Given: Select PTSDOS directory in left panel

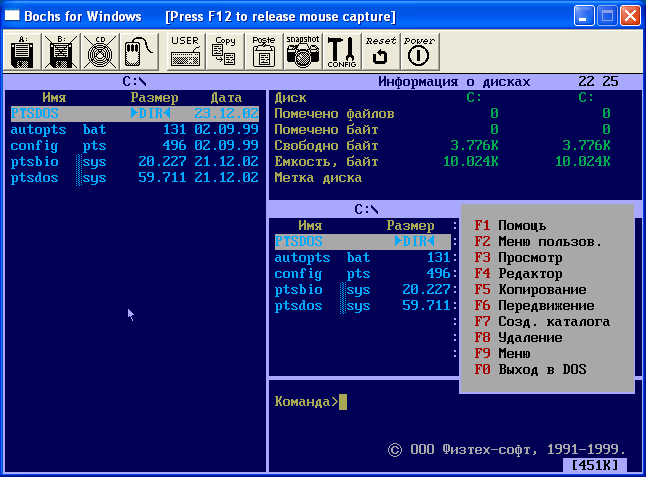Looking at the screenshot, I should point(135,113).
